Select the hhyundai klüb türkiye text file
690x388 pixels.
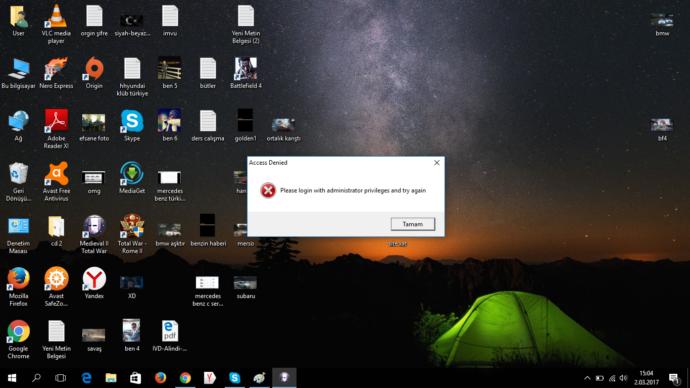(x=132, y=76)
